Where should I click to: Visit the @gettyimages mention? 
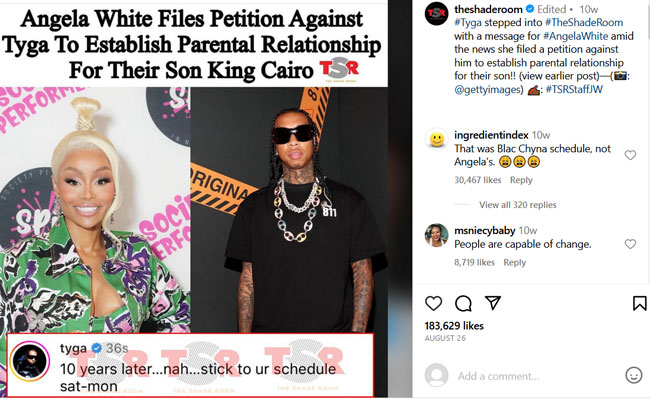489,90
